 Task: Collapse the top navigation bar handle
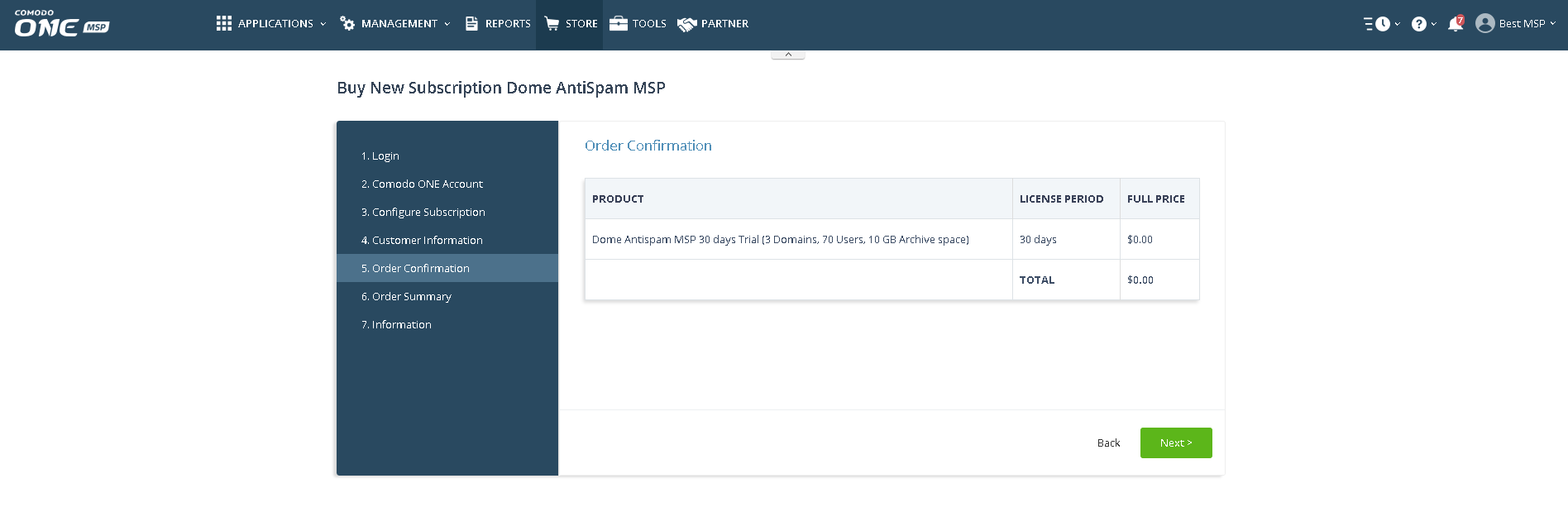pyautogui.click(x=788, y=55)
